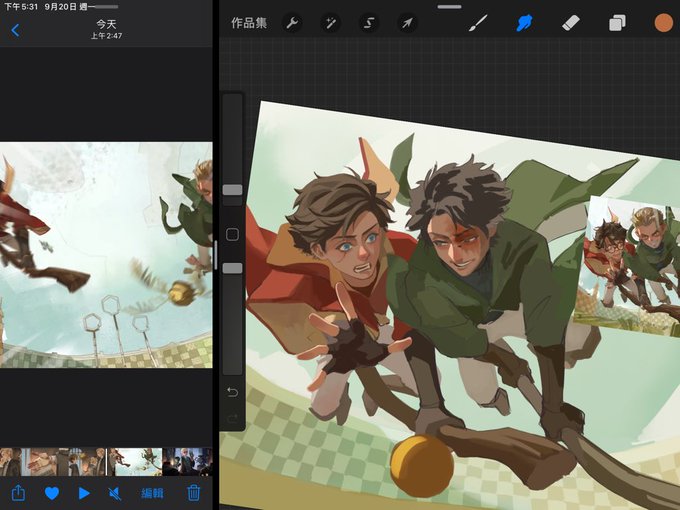Image resolution: width=680 pixels, height=510 pixels.
Task: Share the photo in Photos app
Action: click(x=18, y=493)
